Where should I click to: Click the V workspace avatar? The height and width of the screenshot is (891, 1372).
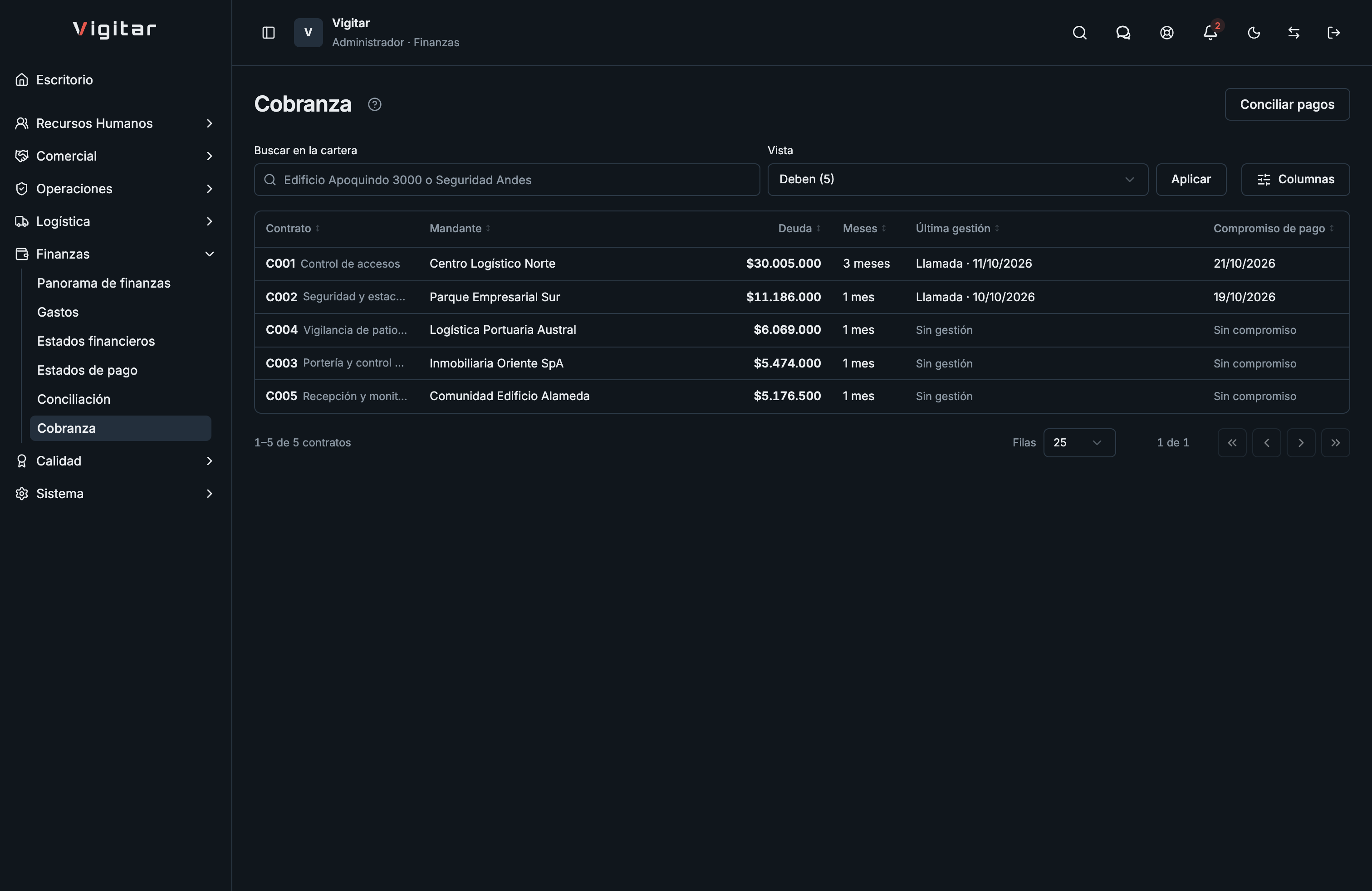(x=309, y=33)
